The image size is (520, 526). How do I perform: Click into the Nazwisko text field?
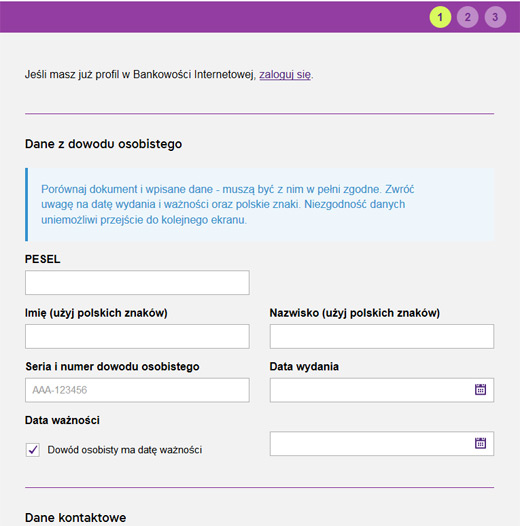tap(382, 336)
